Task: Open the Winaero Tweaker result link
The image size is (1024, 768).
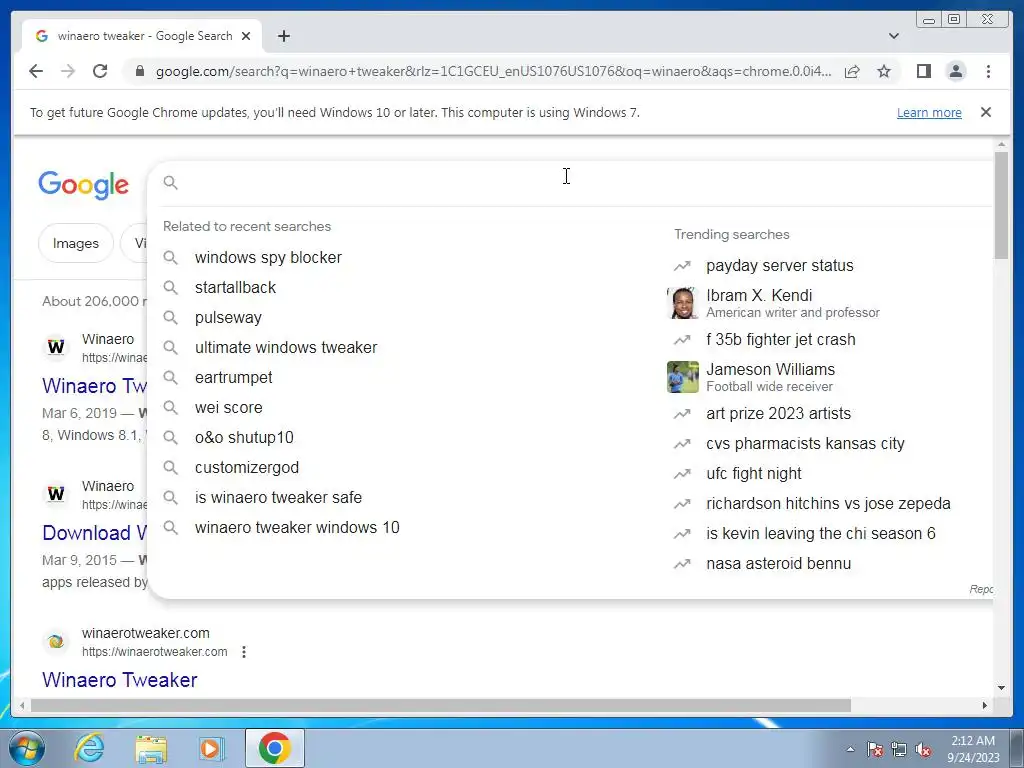Action: tap(120, 680)
